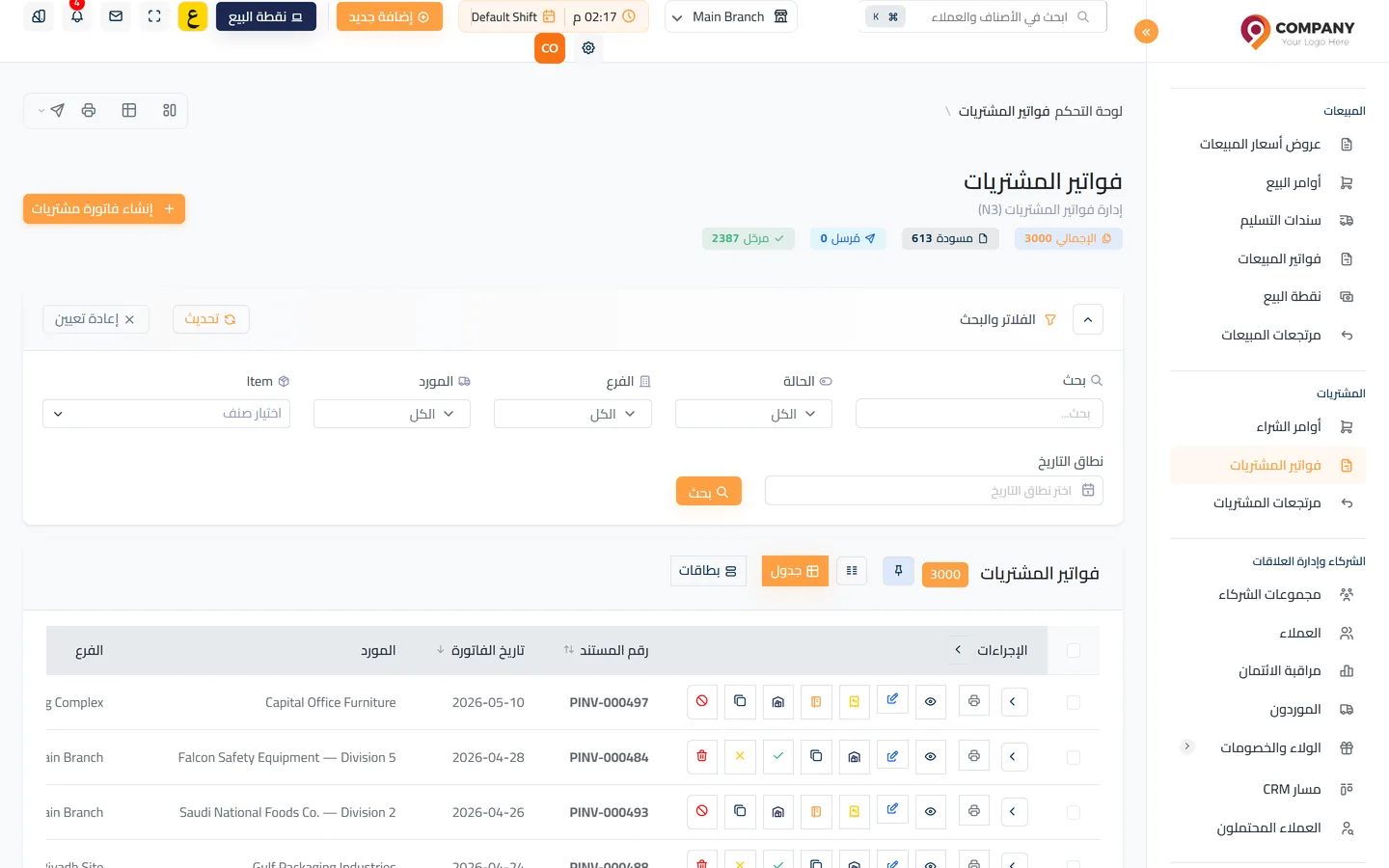Viewport: 1389px width, 868px height.
Task: Expand the row details chevron for PINV-000484
Action: pyautogui.click(x=1013, y=757)
